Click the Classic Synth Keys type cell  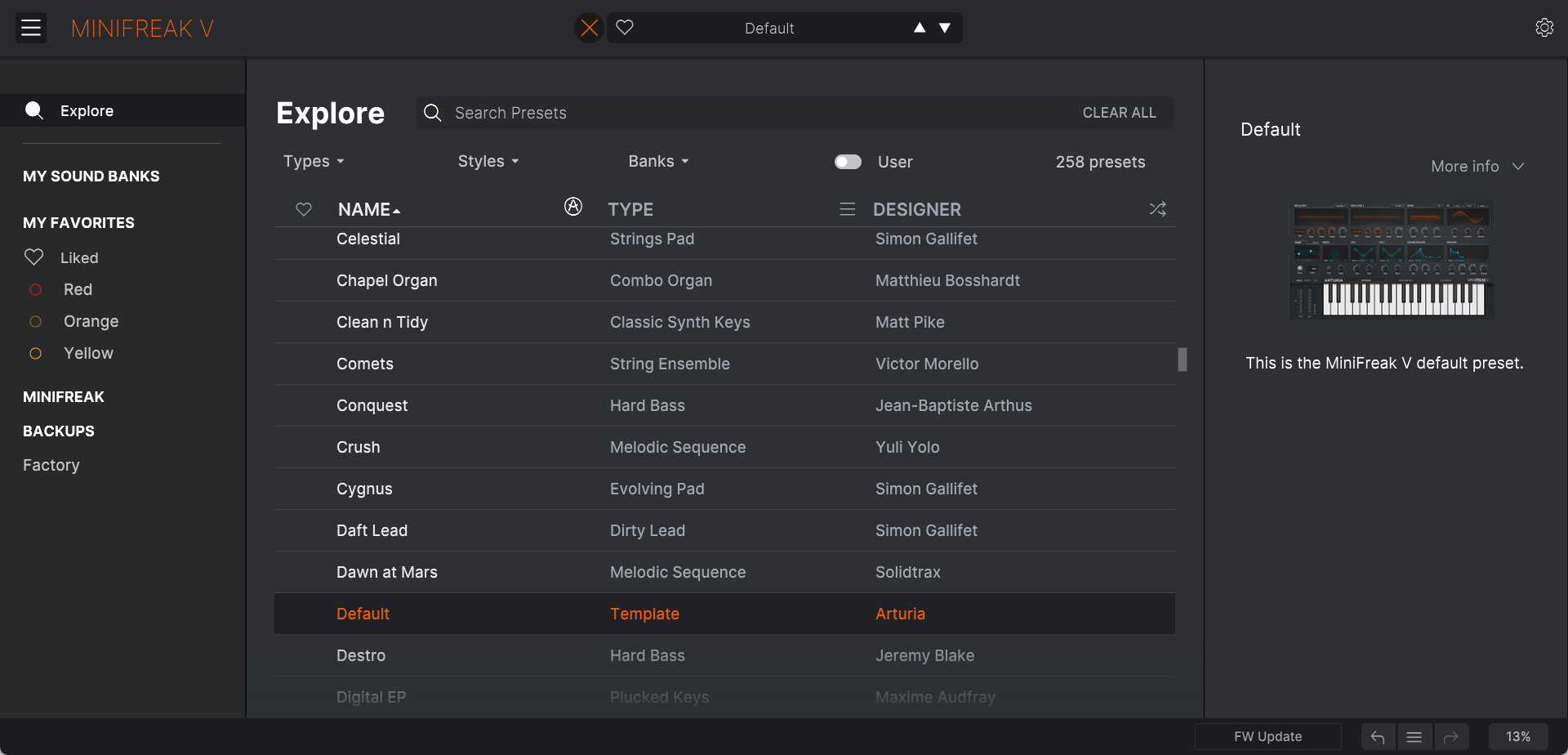tap(679, 322)
